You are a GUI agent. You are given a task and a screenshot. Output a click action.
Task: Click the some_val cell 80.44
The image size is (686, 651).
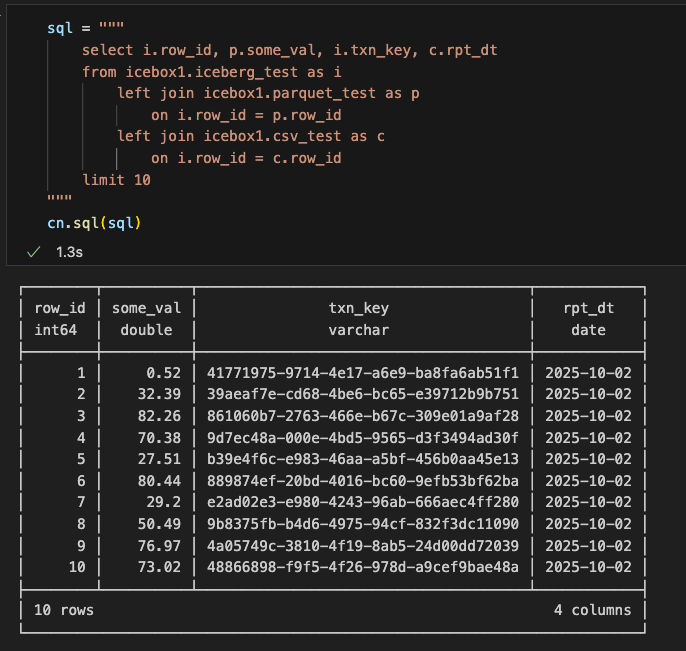159,481
